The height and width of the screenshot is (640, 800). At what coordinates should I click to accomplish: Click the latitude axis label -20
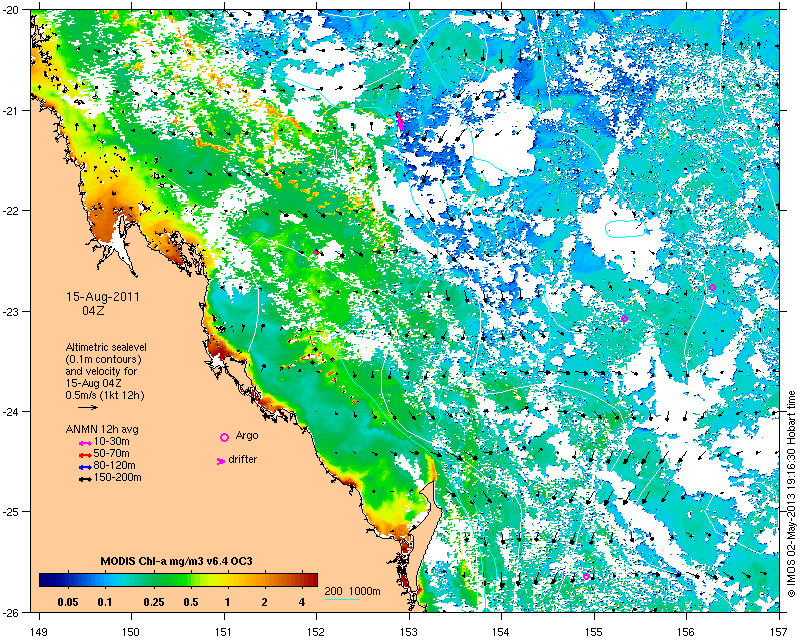click(x=10, y=12)
